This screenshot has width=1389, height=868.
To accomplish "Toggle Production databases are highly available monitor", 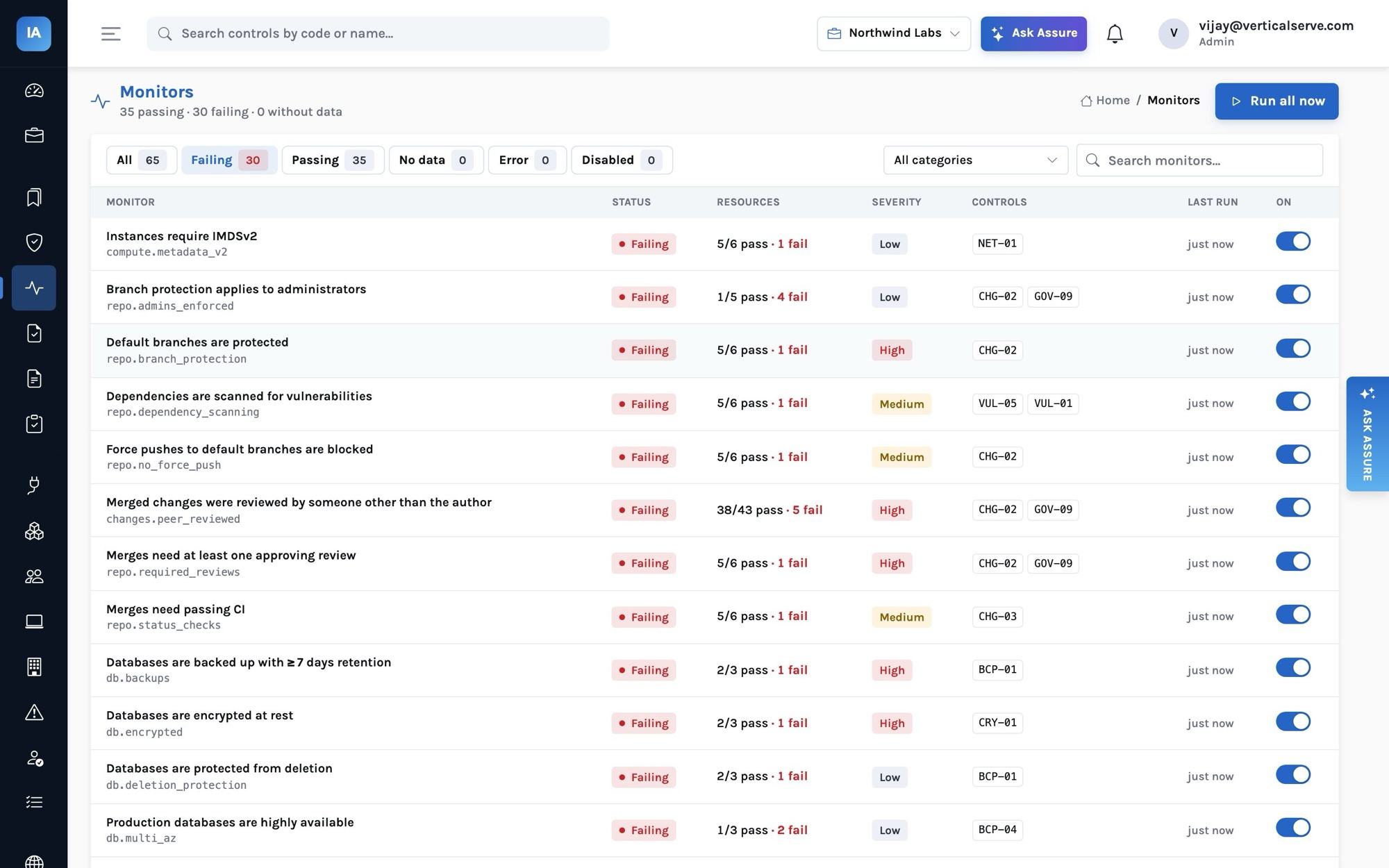I will [1292, 828].
